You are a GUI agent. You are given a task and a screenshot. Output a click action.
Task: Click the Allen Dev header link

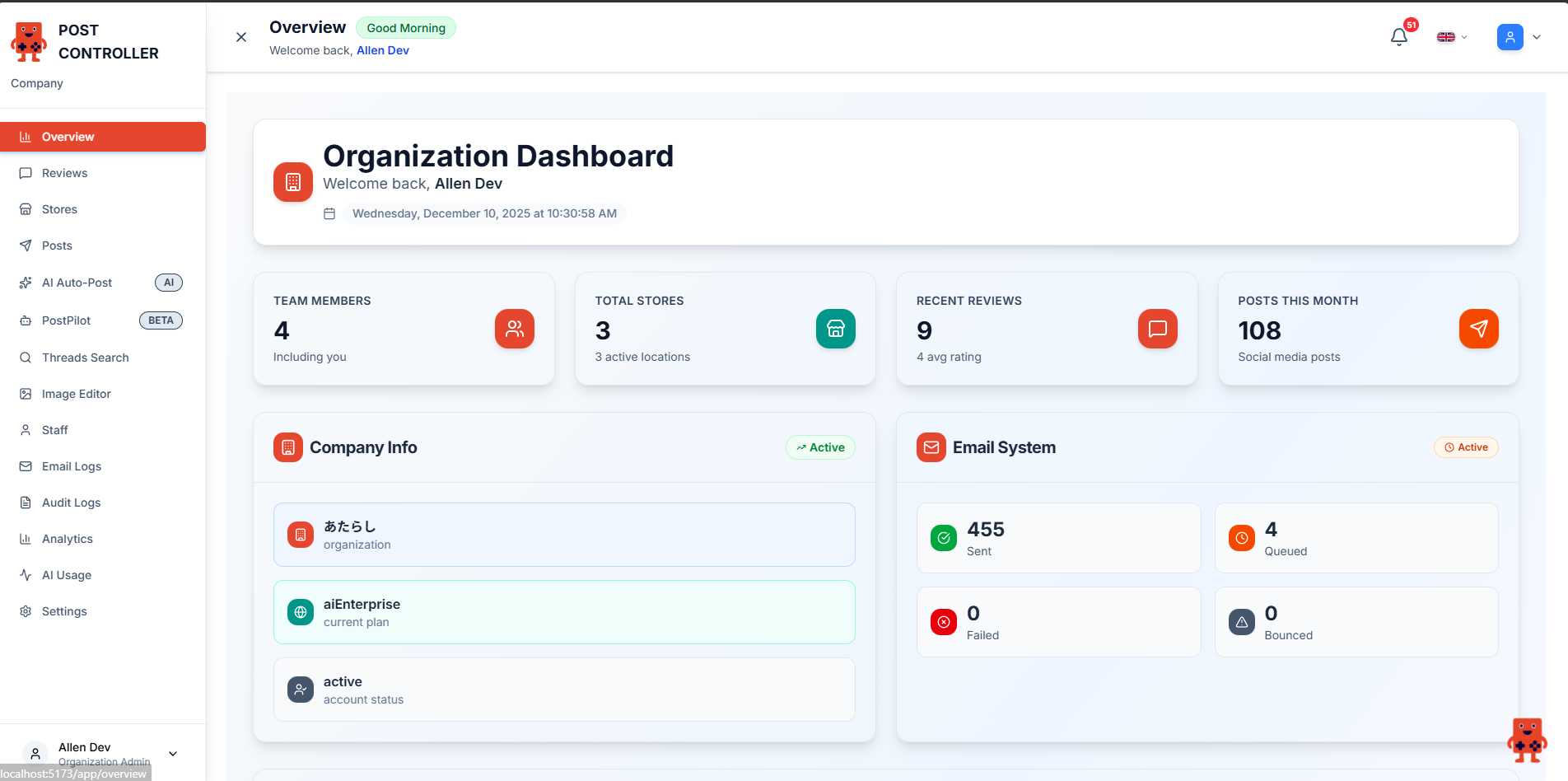tap(382, 50)
